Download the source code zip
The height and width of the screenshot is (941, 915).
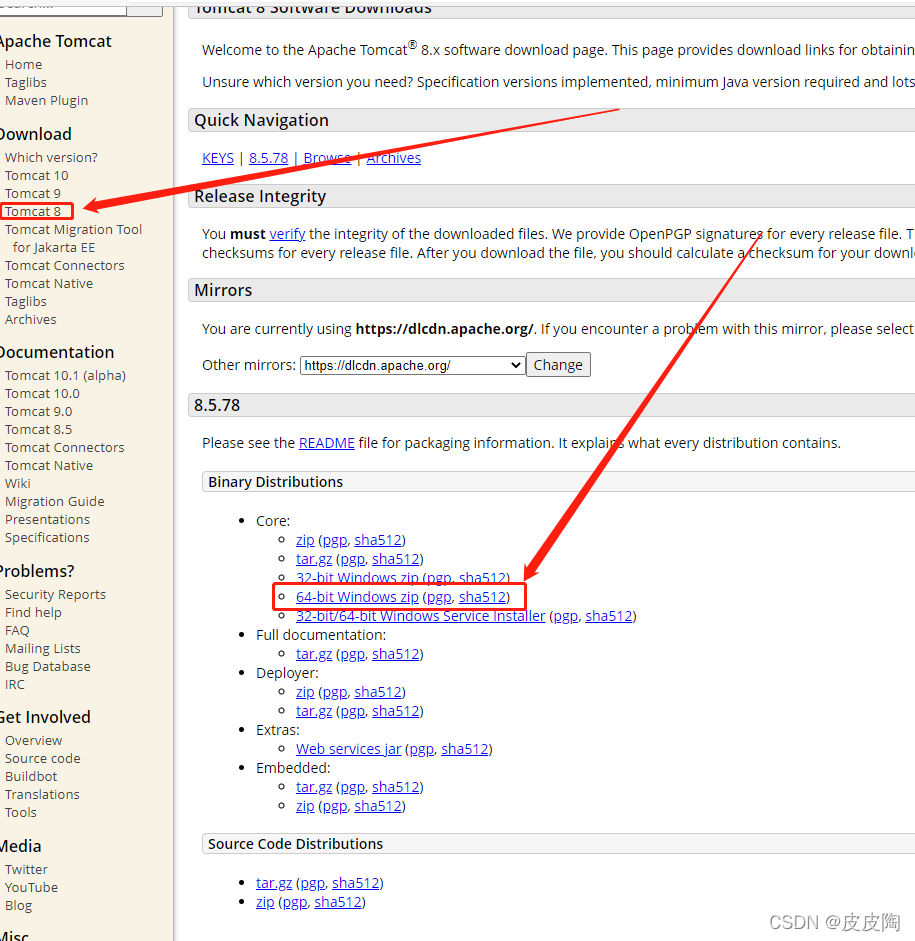(265, 902)
